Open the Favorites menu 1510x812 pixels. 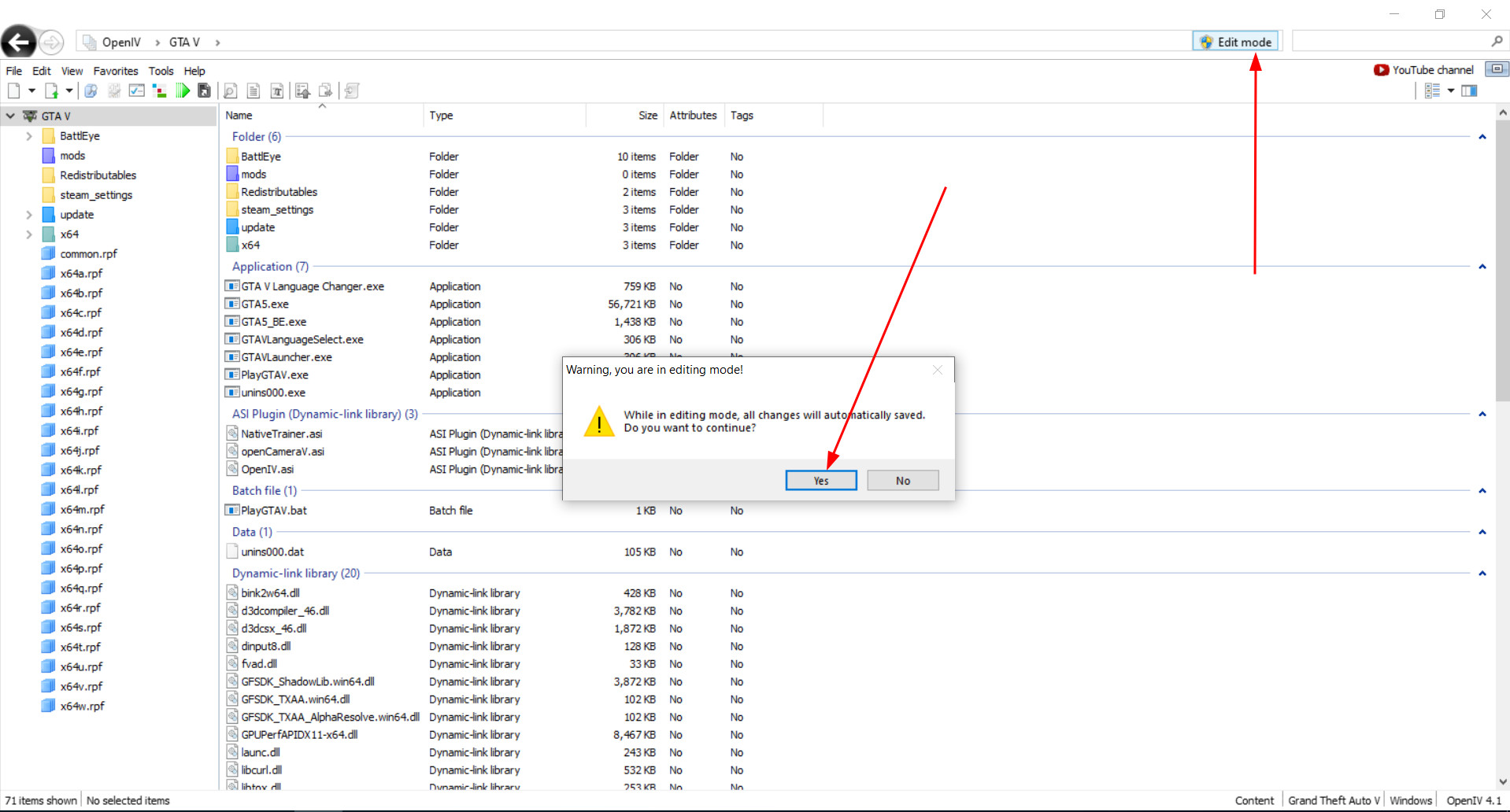(x=116, y=71)
